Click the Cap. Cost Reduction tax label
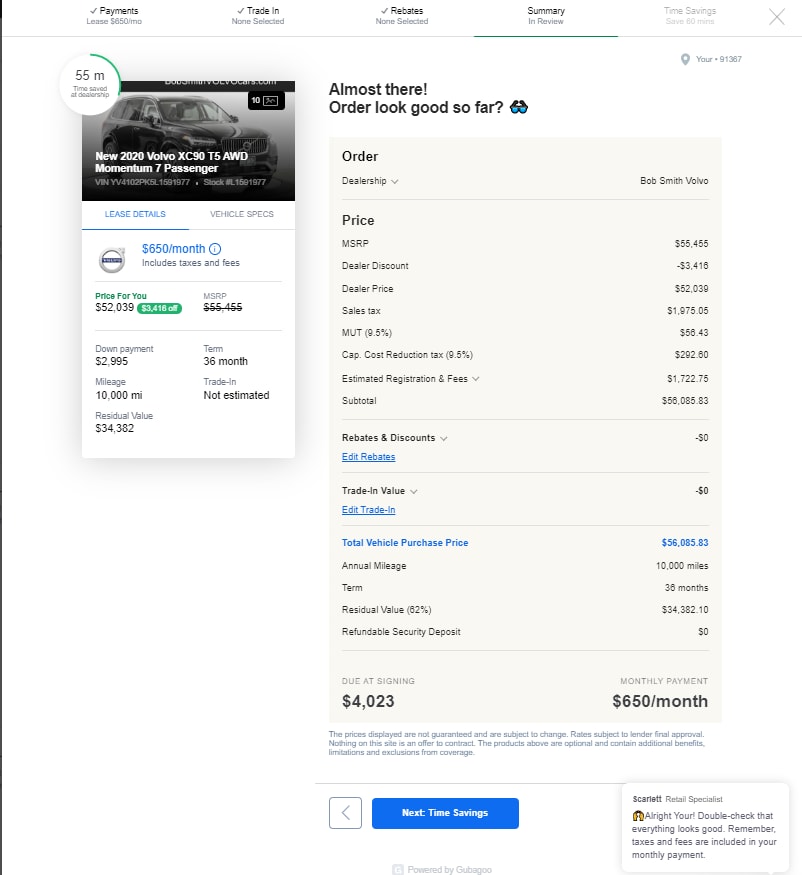Viewport: 802px width, 875px height. pyautogui.click(x=407, y=355)
